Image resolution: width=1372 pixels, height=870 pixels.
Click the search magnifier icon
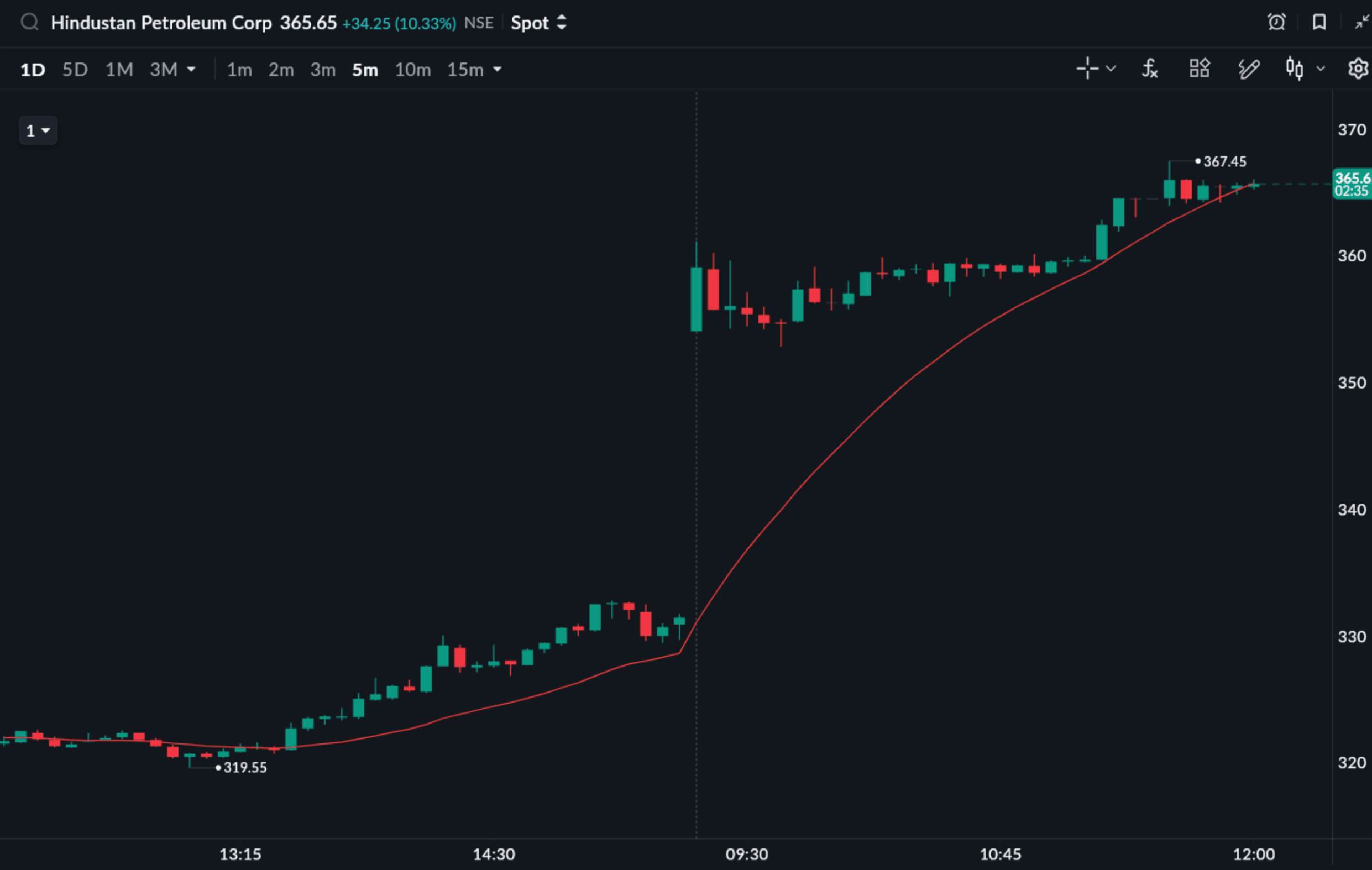tap(30, 23)
